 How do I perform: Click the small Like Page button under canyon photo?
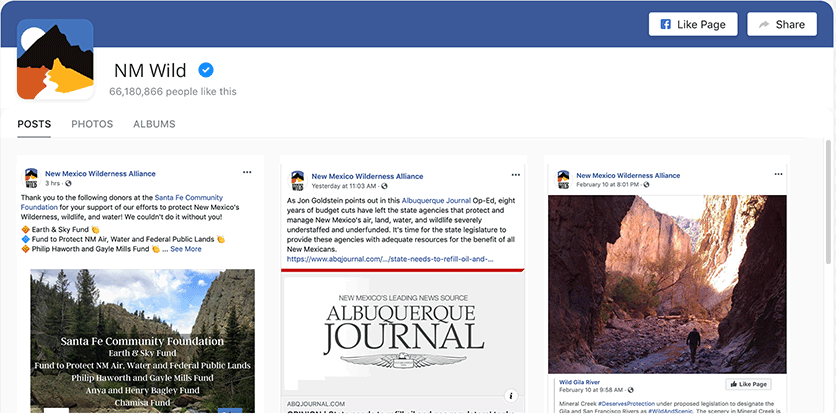pyautogui.click(x=747, y=384)
